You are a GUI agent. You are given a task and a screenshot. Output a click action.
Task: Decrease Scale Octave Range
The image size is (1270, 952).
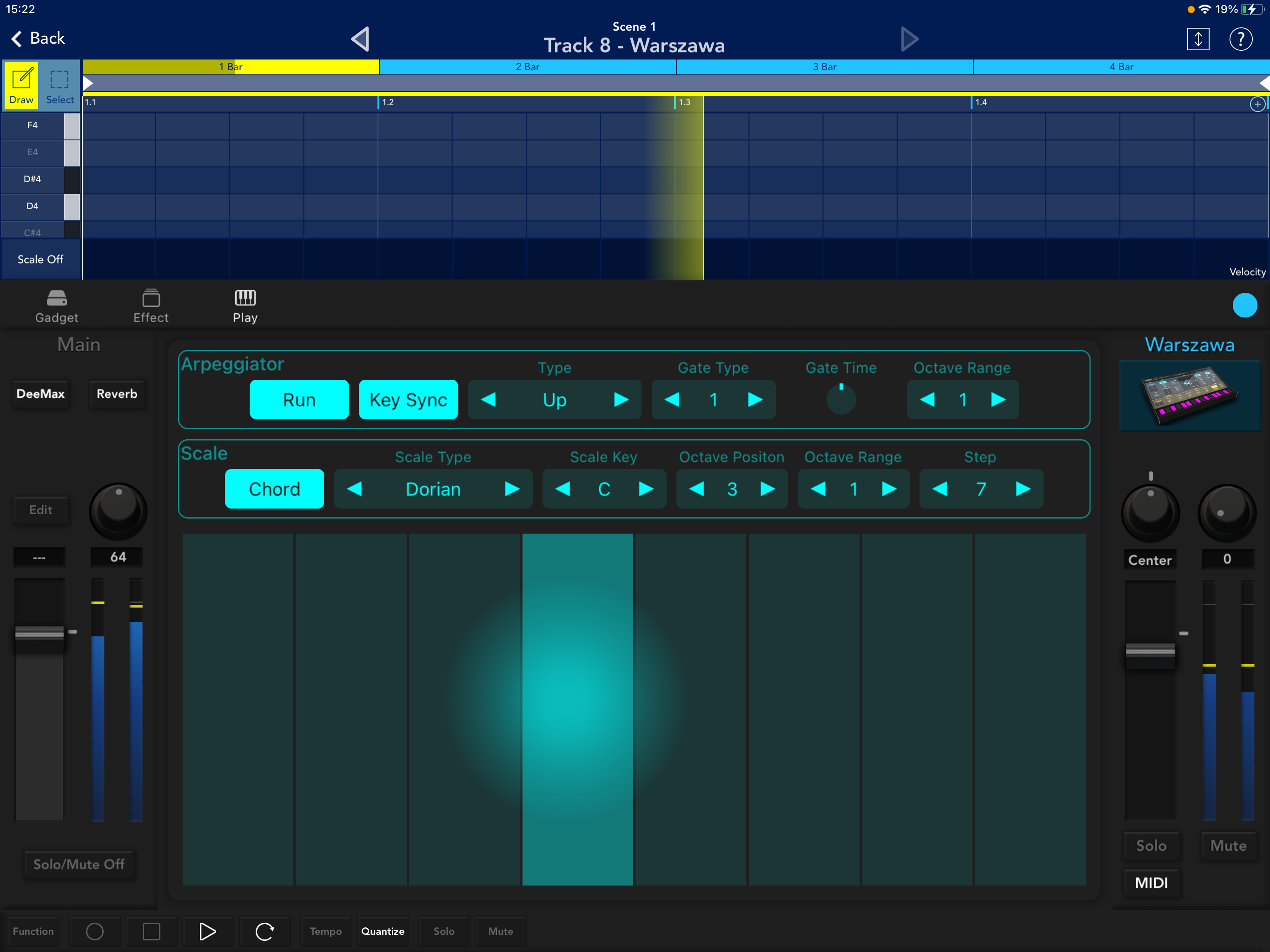click(818, 489)
